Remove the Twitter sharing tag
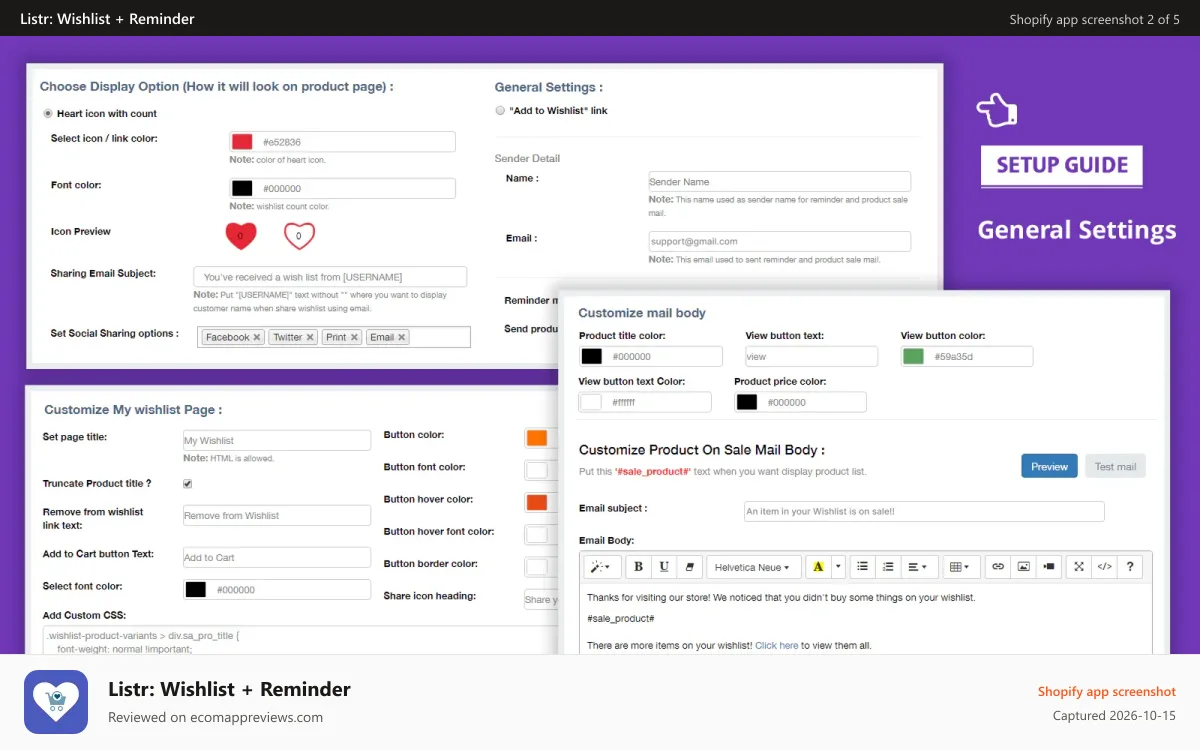Viewport: 1200px width, 750px height. tap(310, 338)
